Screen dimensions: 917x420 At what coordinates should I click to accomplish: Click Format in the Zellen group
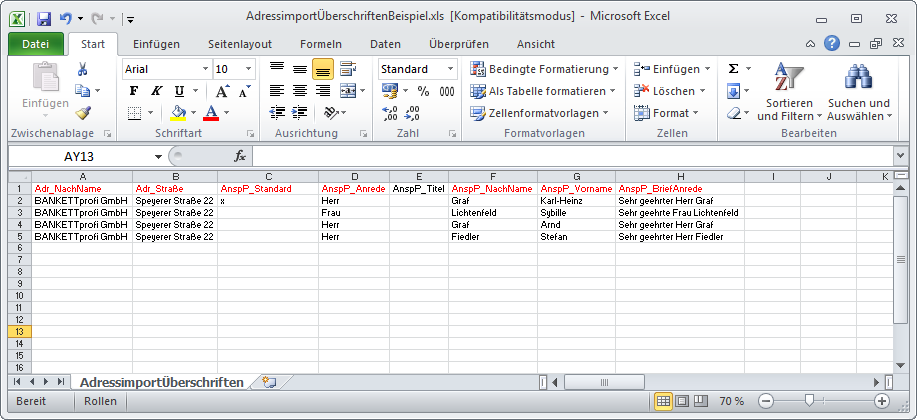pyautogui.click(x=667, y=113)
